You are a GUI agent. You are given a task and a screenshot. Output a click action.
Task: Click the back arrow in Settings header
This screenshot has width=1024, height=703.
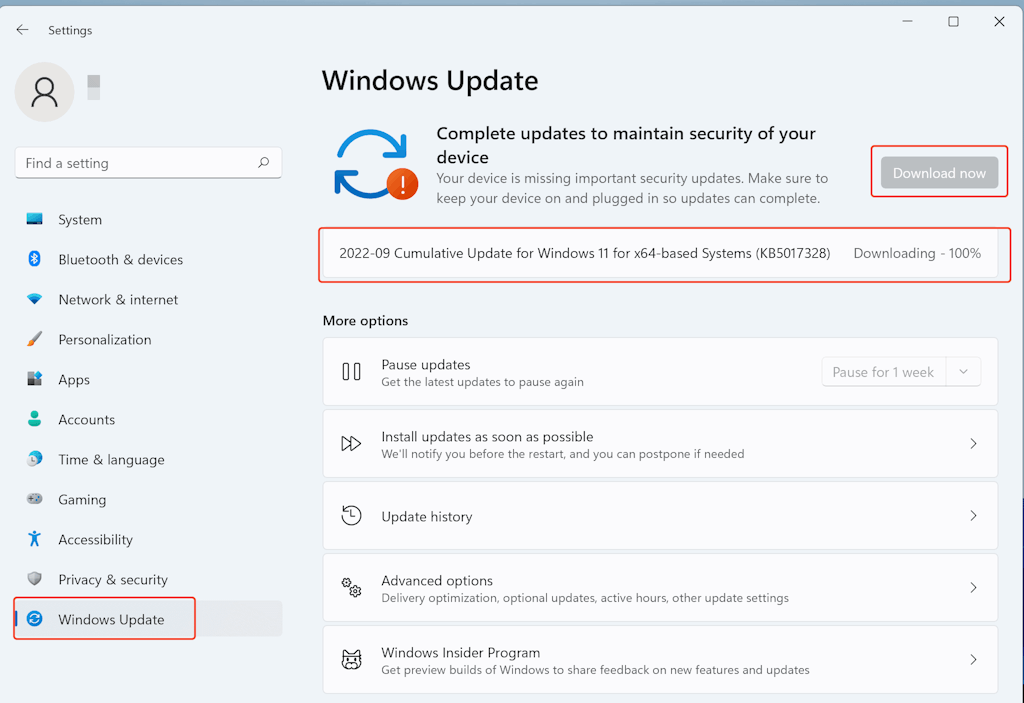[x=22, y=29]
